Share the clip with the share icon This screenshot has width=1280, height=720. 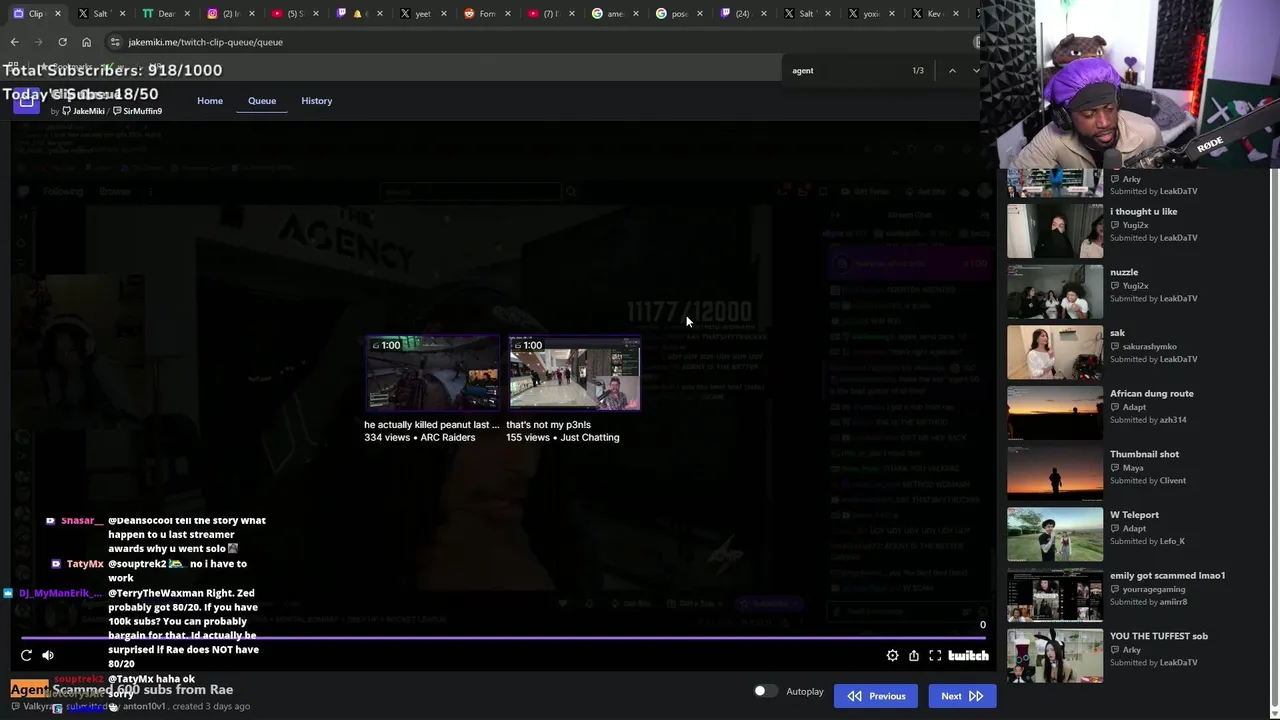(914, 655)
